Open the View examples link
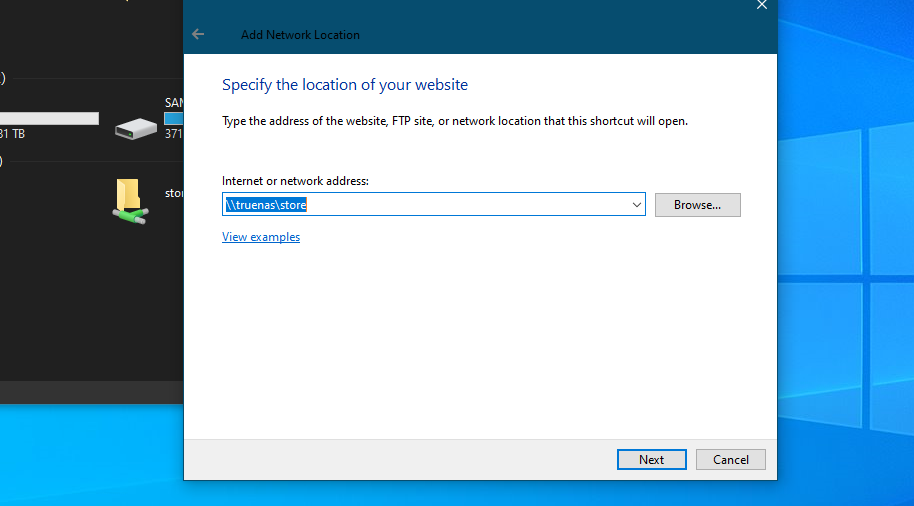The height and width of the screenshot is (506, 914). pyautogui.click(x=261, y=237)
